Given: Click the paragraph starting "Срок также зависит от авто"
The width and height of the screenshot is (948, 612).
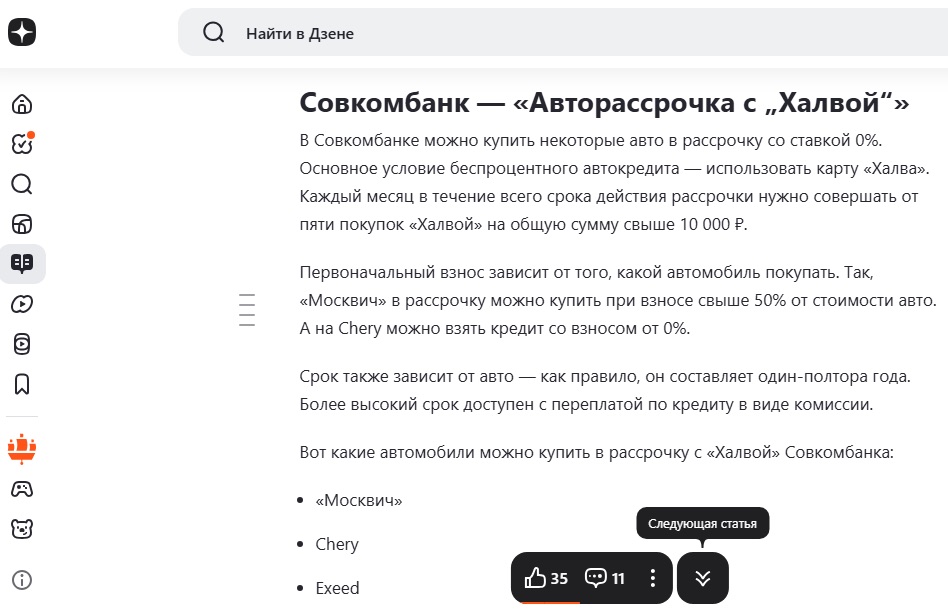Looking at the screenshot, I should (x=605, y=390).
